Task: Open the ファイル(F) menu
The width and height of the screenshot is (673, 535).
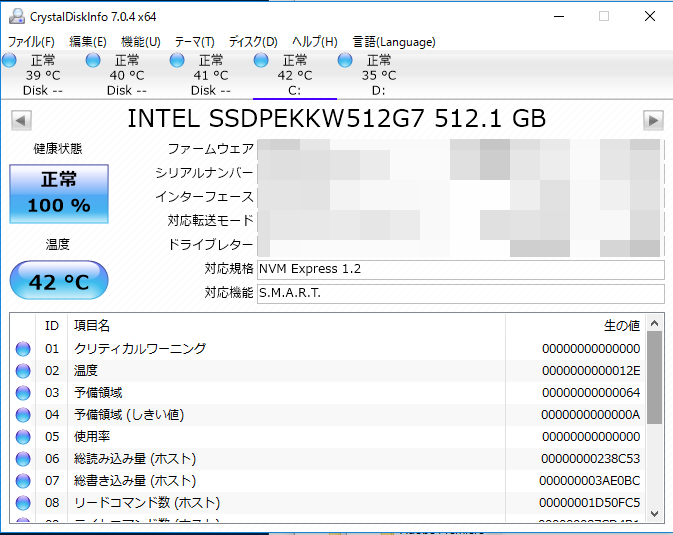Action: (31, 42)
